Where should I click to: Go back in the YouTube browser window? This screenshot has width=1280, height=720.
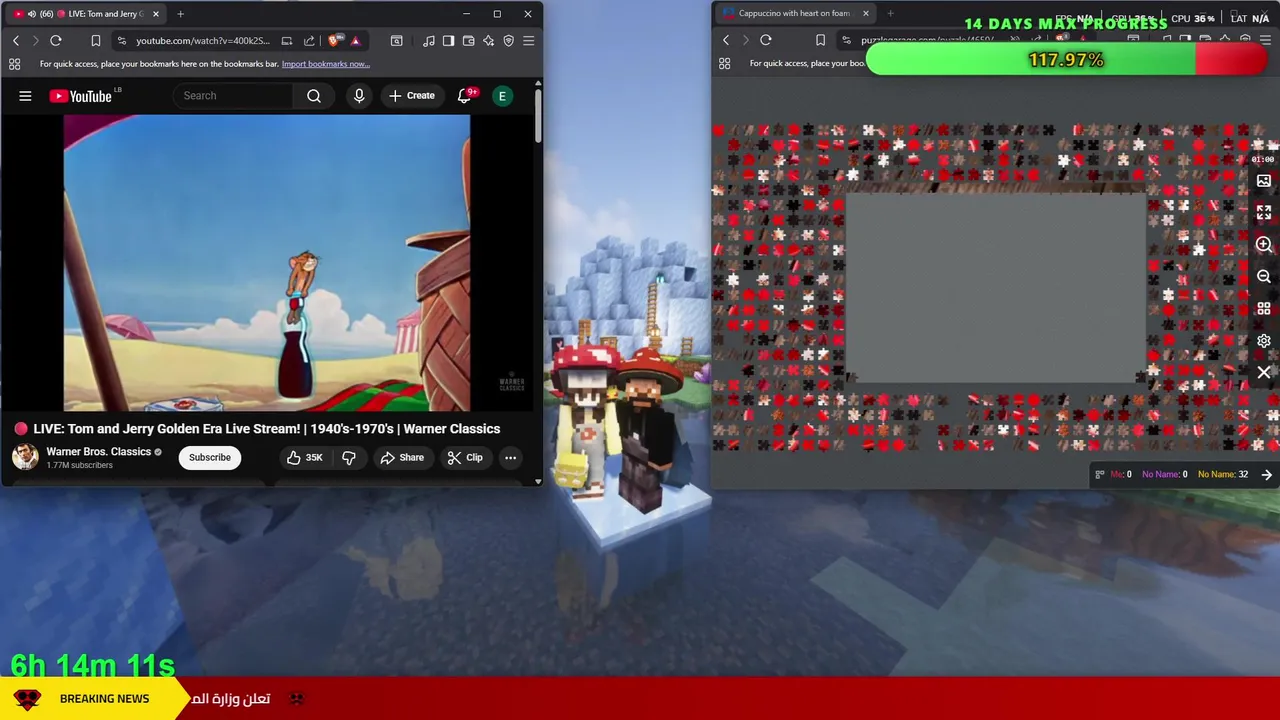coord(16,41)
